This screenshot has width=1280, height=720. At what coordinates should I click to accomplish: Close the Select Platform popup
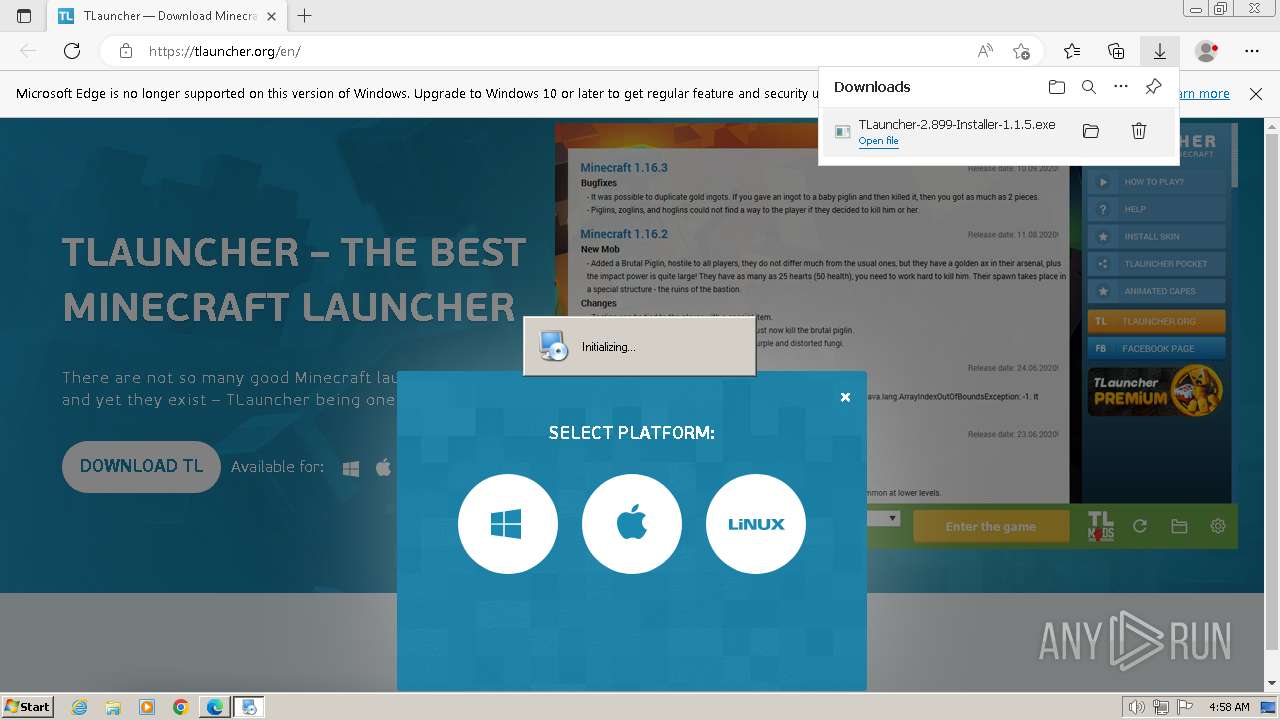click(845, 397)
